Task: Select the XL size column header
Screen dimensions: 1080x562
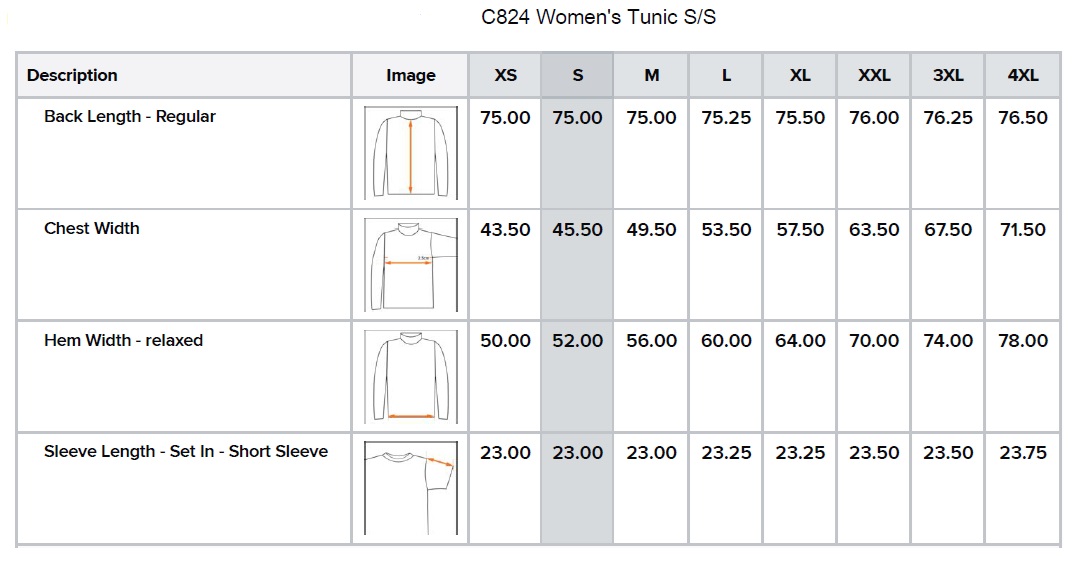Action: (800, 75)
